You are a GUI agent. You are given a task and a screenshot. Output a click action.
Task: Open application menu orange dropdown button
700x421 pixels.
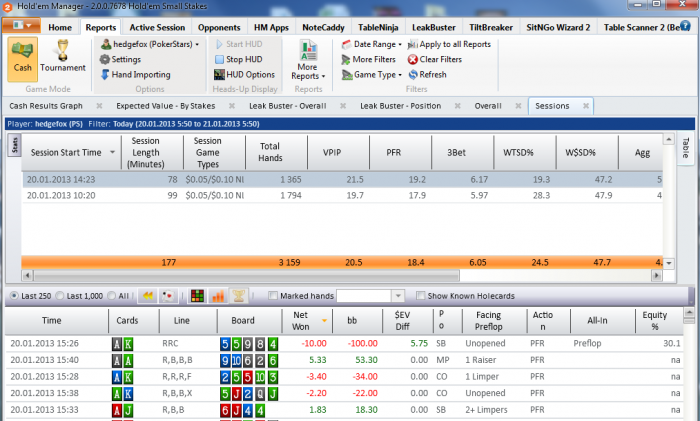point(21,25)
